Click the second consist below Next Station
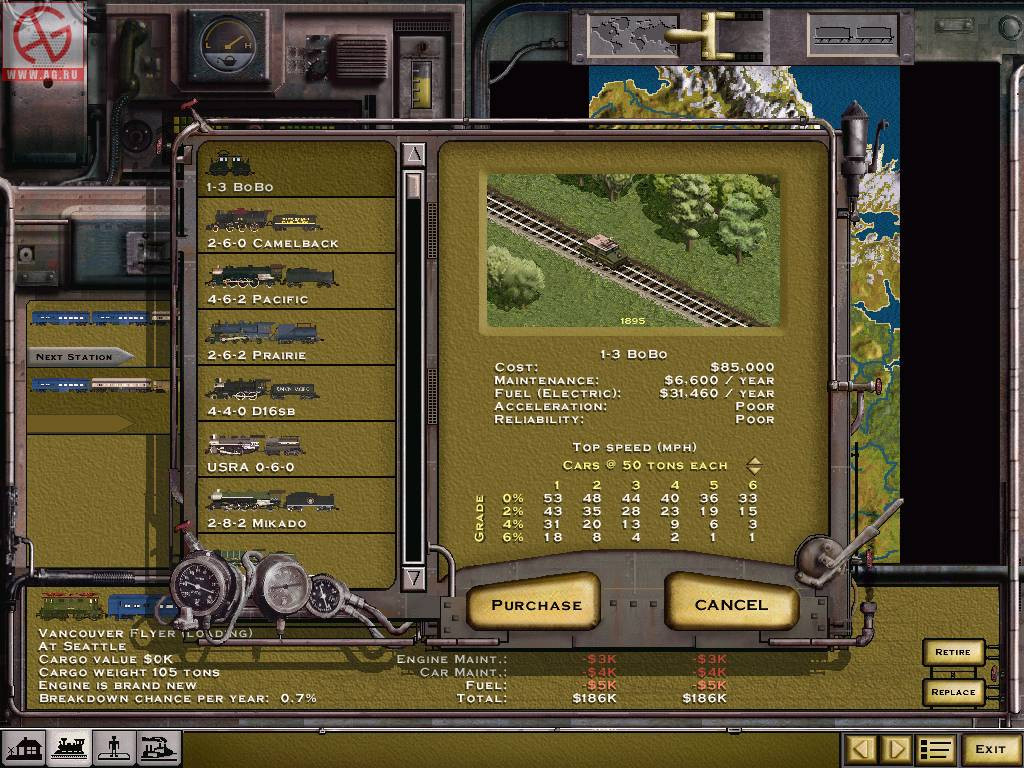This screenshot has height=768, width=1024. pyautogui.click(x=99, y=385)
